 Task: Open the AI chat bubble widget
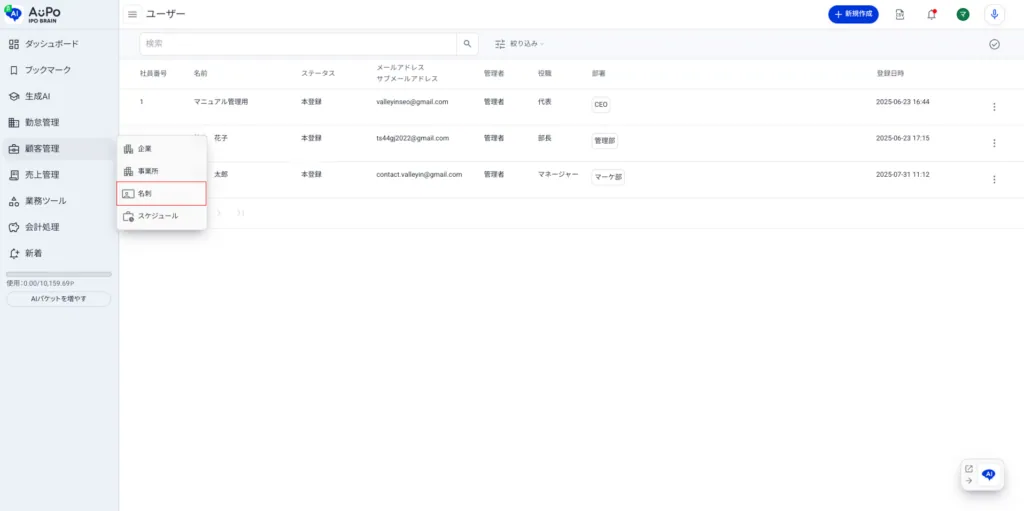coord(989,474)
